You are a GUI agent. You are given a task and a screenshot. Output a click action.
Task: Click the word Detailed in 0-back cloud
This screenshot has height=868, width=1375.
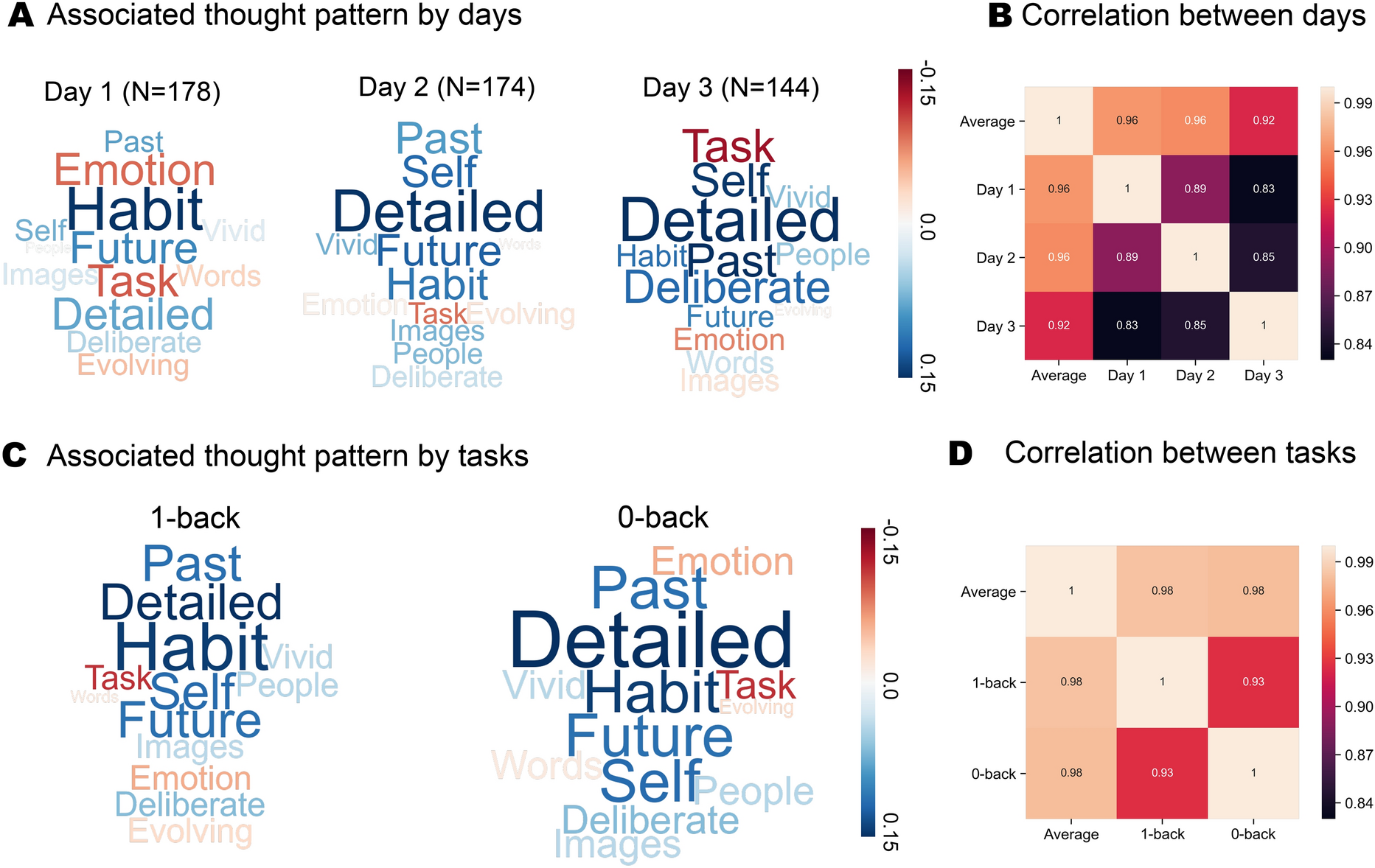[x=651, y=641]
